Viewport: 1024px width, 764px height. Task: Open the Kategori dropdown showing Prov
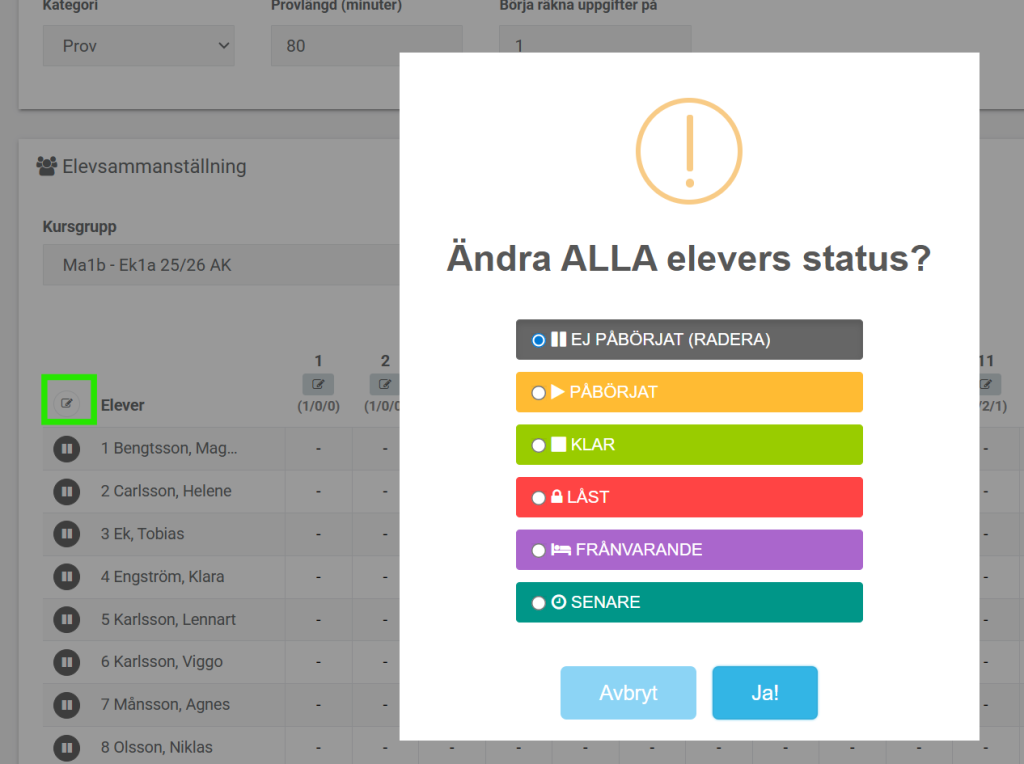(x=138, y=46)
